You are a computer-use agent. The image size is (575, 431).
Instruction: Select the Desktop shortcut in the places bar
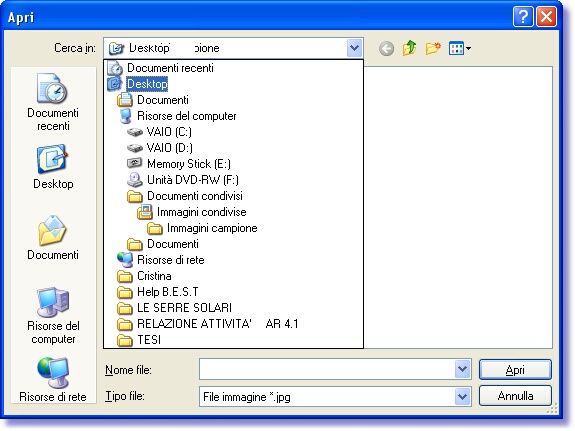(x=53, y=167)
